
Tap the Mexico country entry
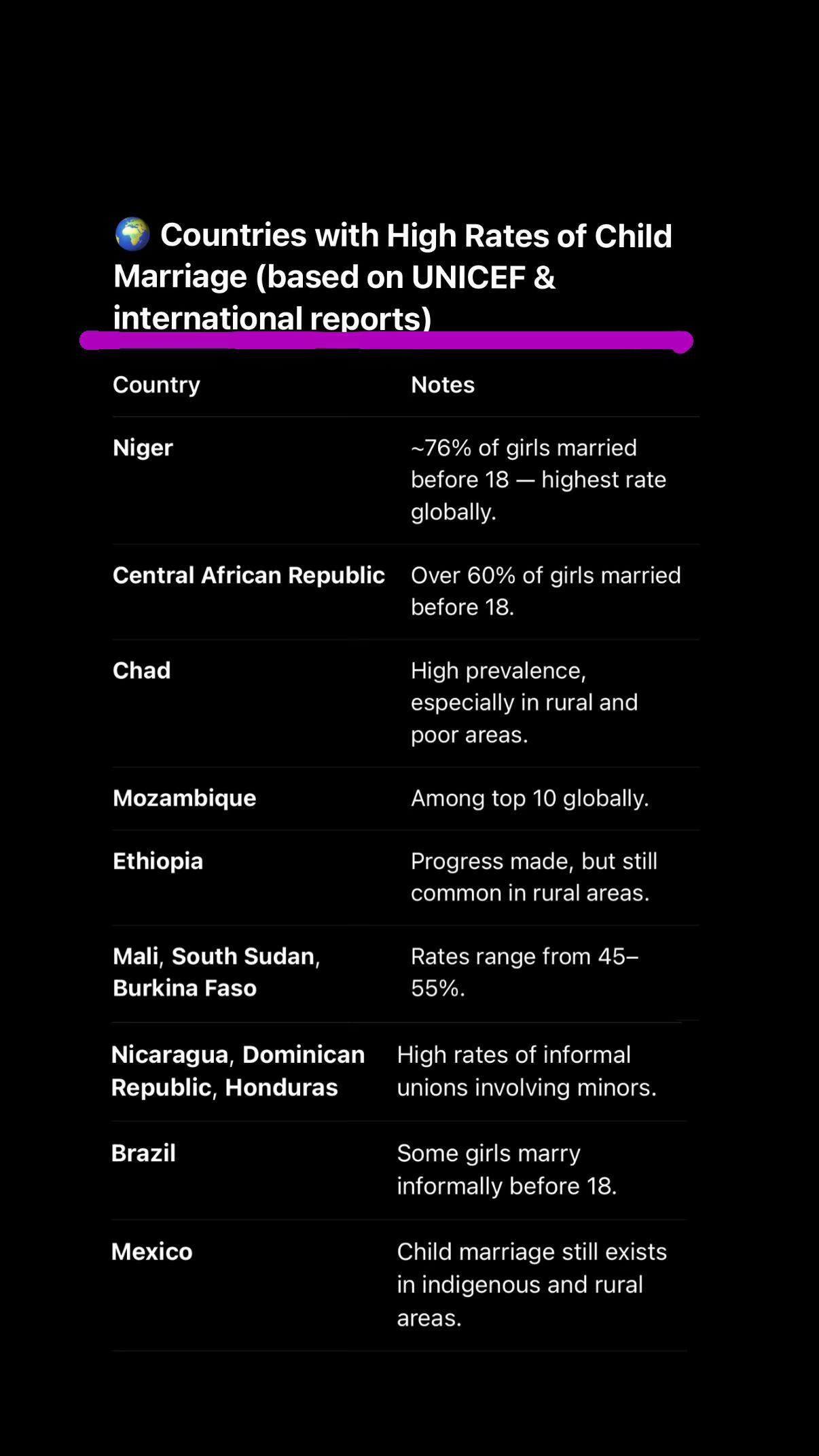151,1252
